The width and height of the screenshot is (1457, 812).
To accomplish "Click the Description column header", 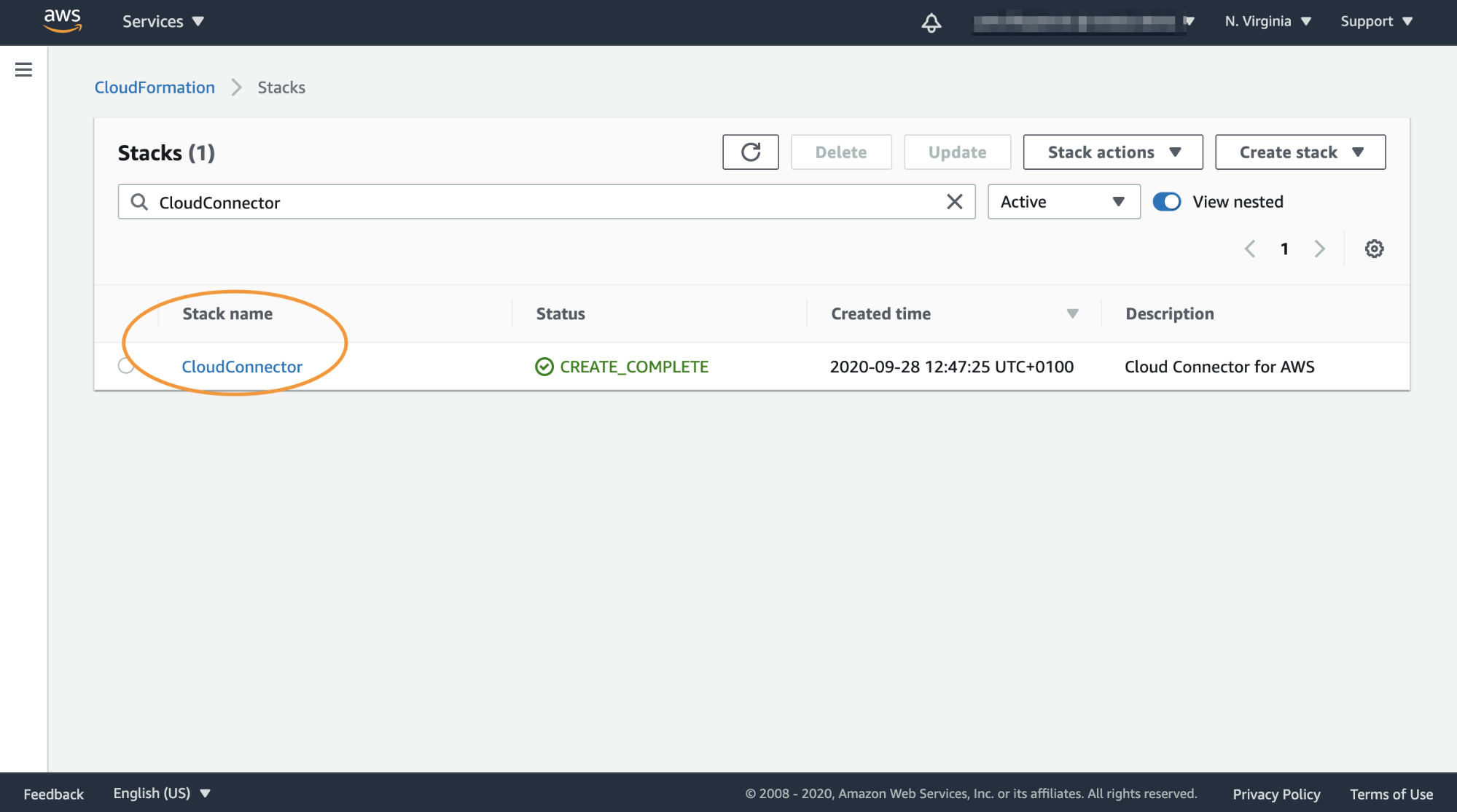I will pos(1170,313).
